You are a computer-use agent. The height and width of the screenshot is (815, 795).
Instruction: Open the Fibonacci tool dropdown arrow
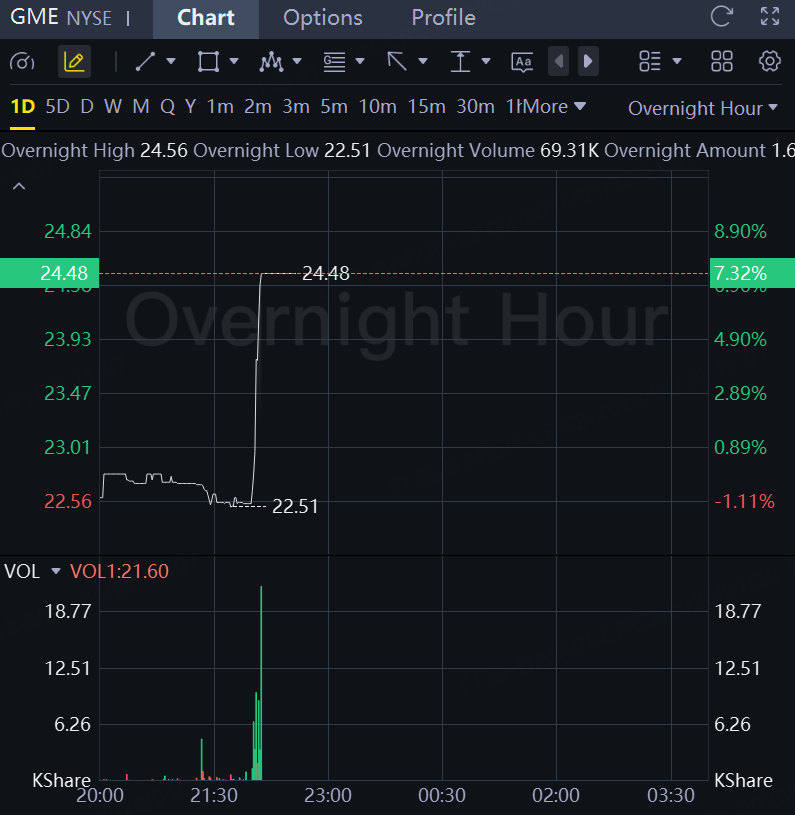click(x=360, y=61)
